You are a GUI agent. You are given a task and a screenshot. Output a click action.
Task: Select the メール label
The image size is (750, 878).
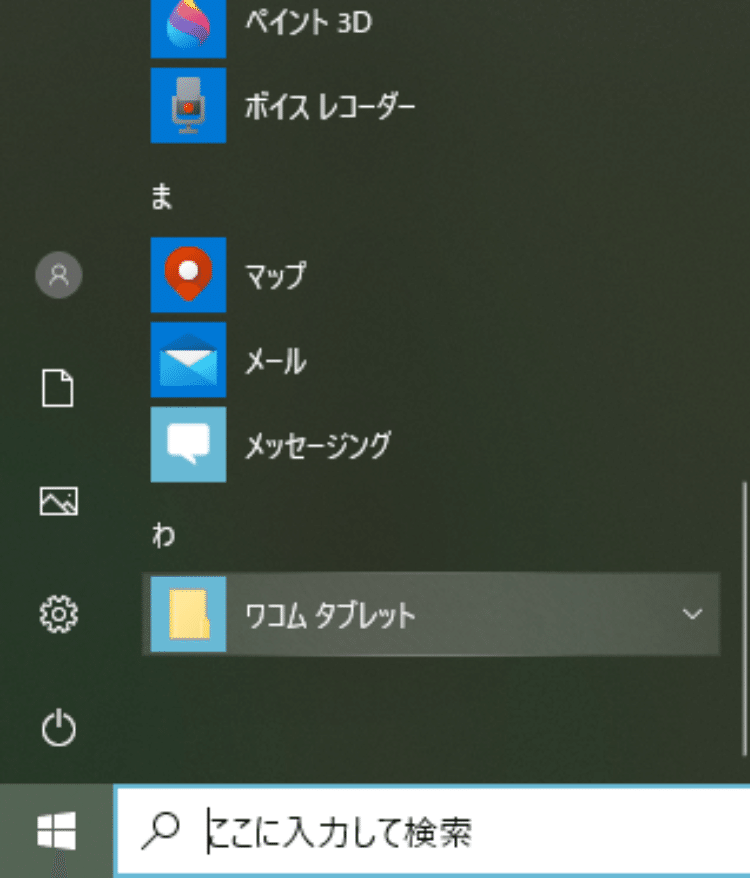coord(276,361)
